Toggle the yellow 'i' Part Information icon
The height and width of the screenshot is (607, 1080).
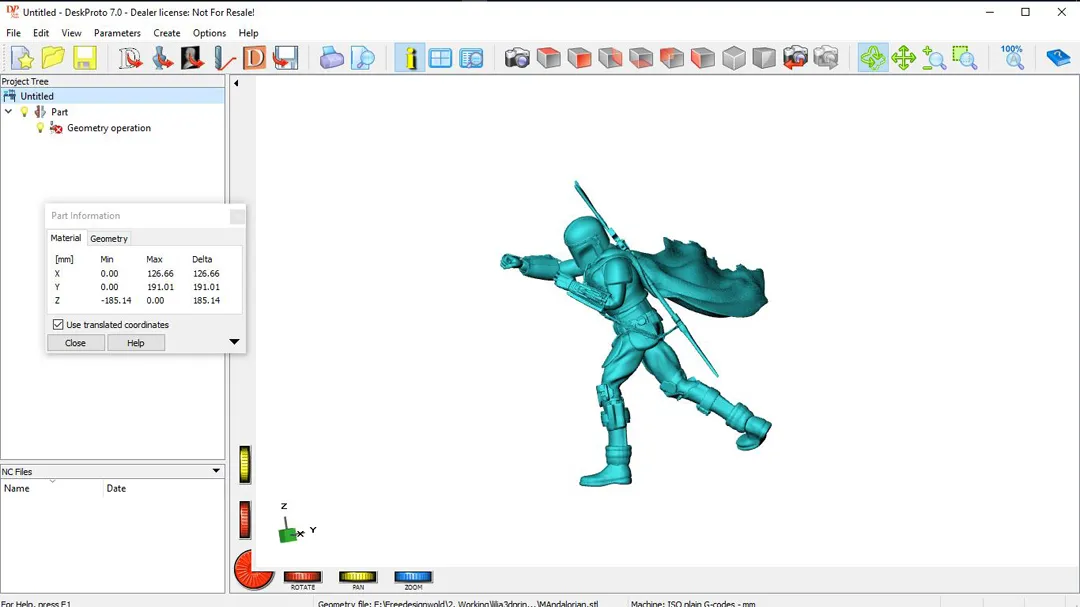coord(410,59)
